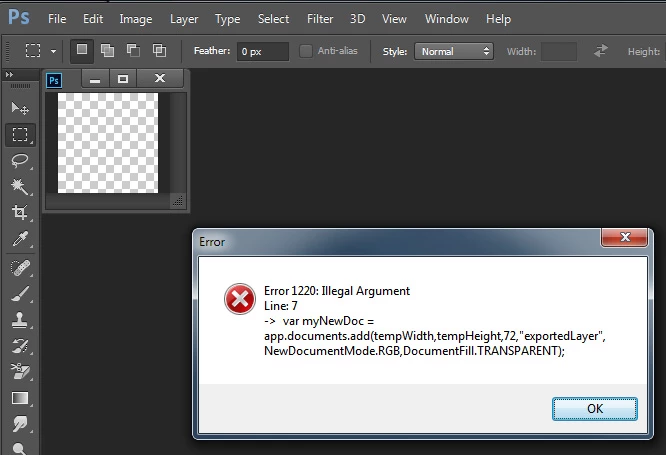Close the floating document window

[x=160, y=79]
